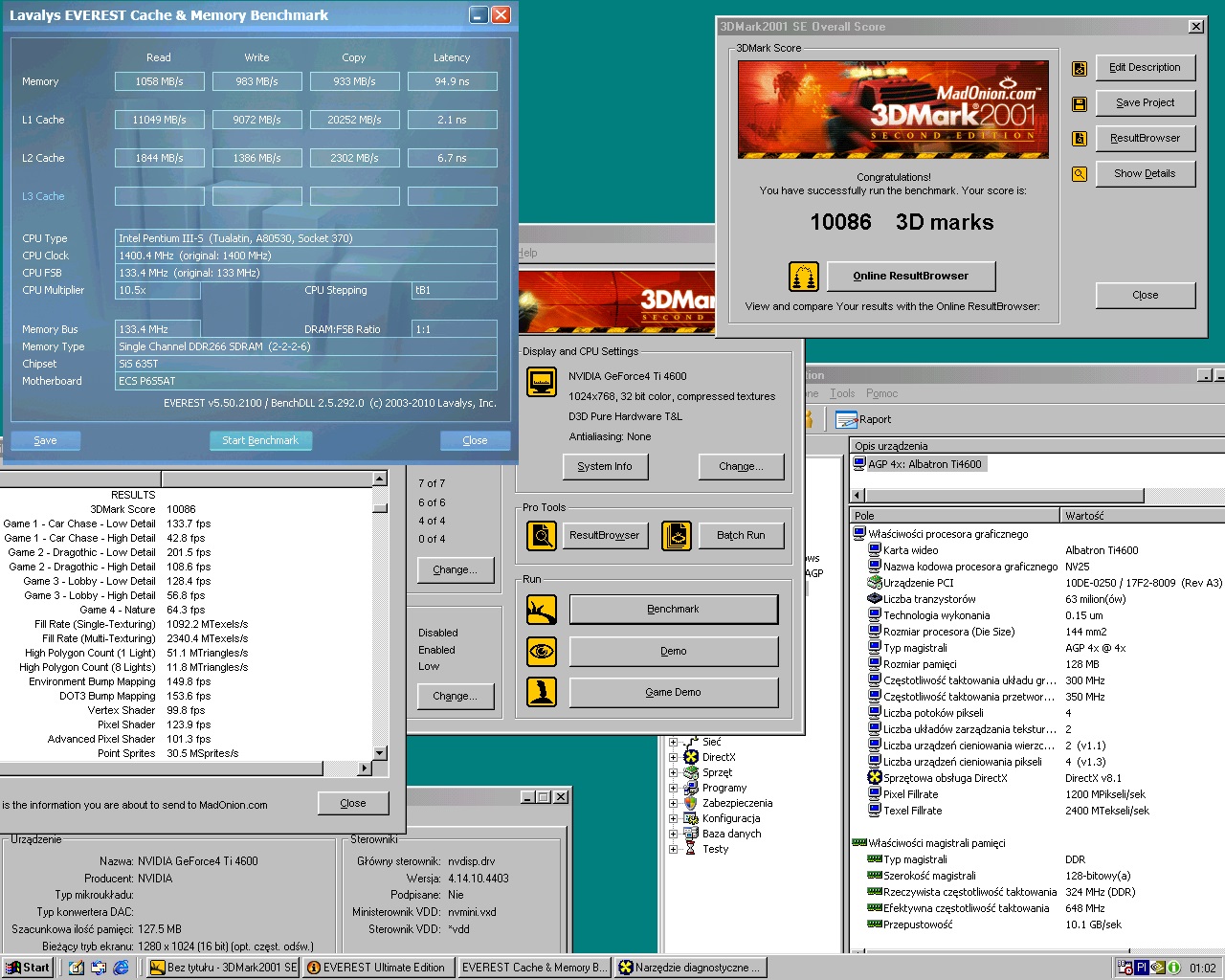Select the Pixel Fillrate row
This screenshot has width=1225, height=980.
click(x=1036, y=794)
